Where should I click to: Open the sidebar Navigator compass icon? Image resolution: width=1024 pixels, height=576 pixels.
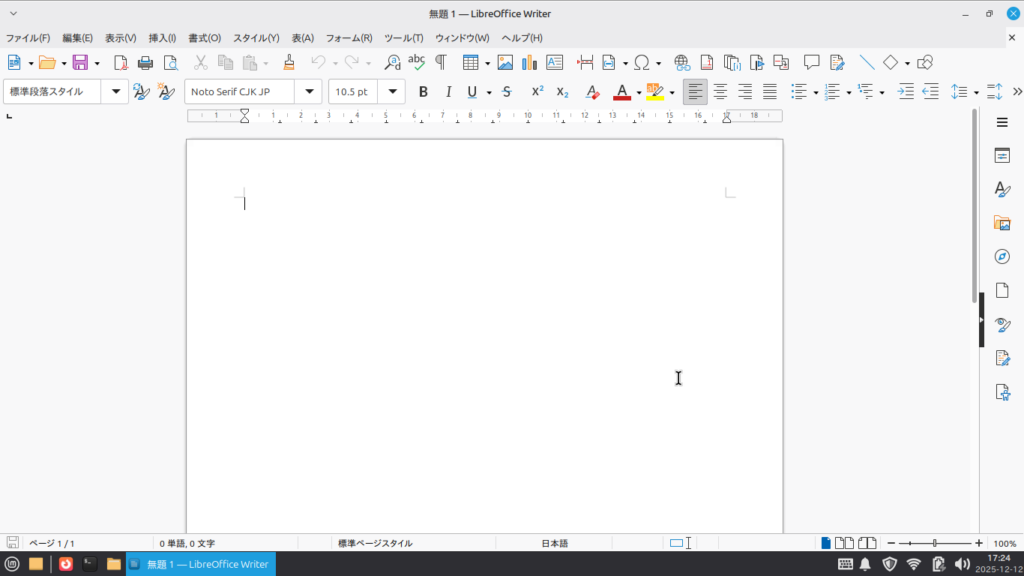(x=1002, y=257)
